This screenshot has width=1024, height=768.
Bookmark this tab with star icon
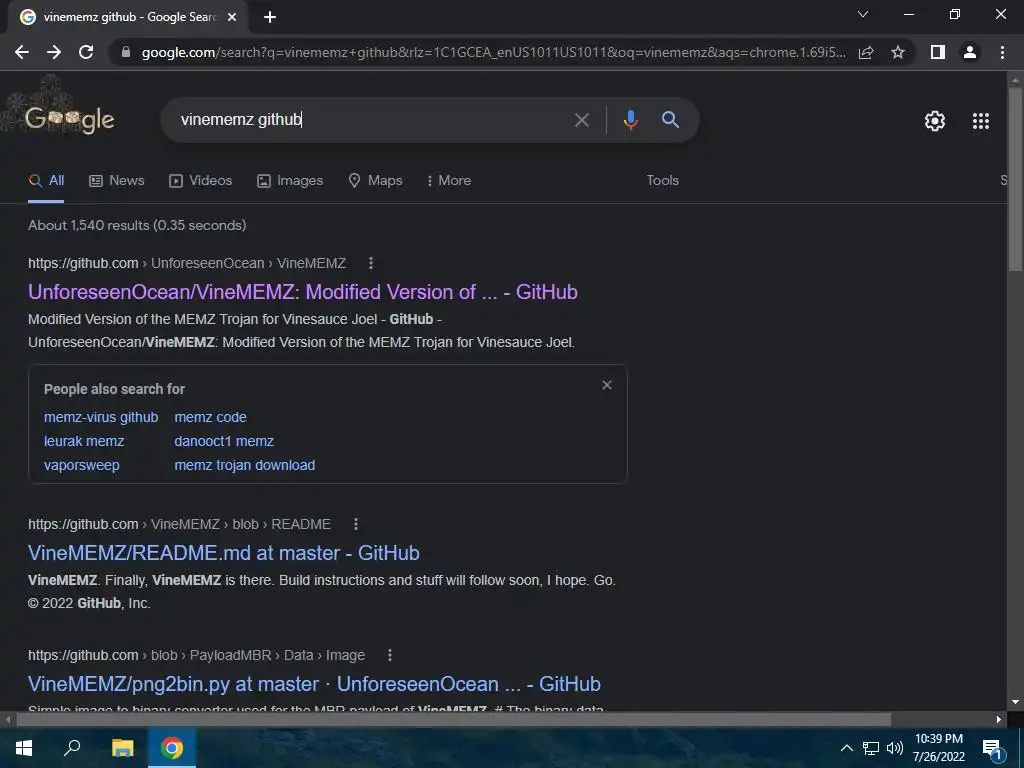click(898, 52)
